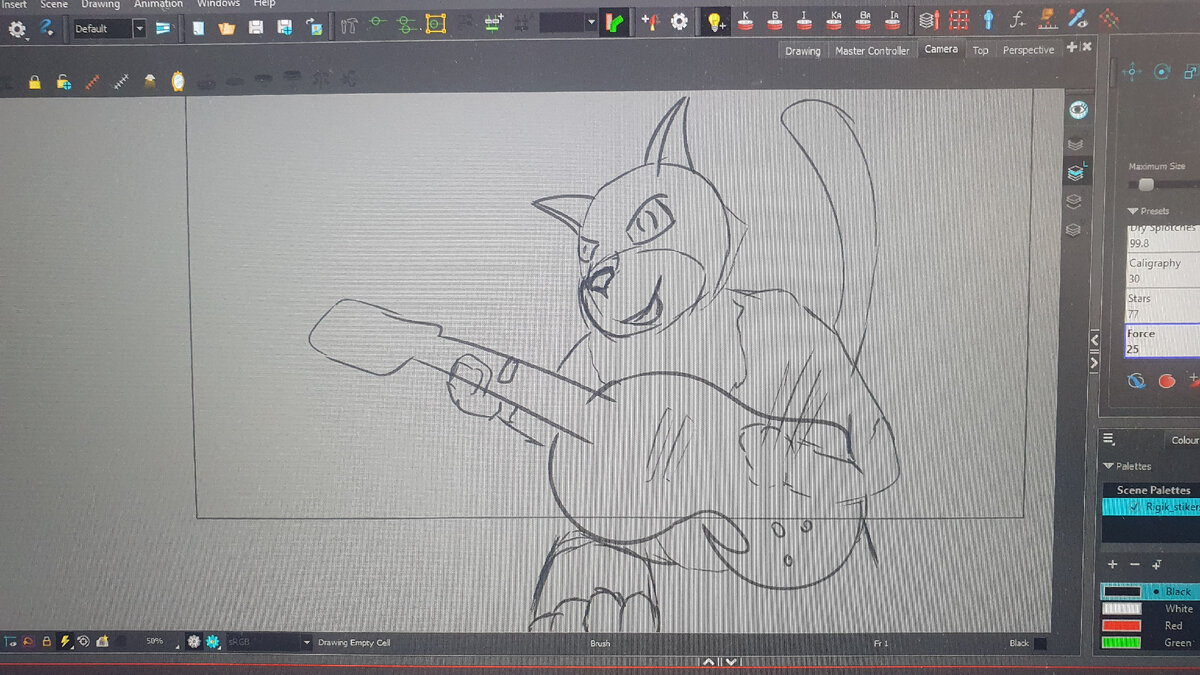Open the Workspace Manager icon
The image size is (1200, 675).
click(162, 27)
